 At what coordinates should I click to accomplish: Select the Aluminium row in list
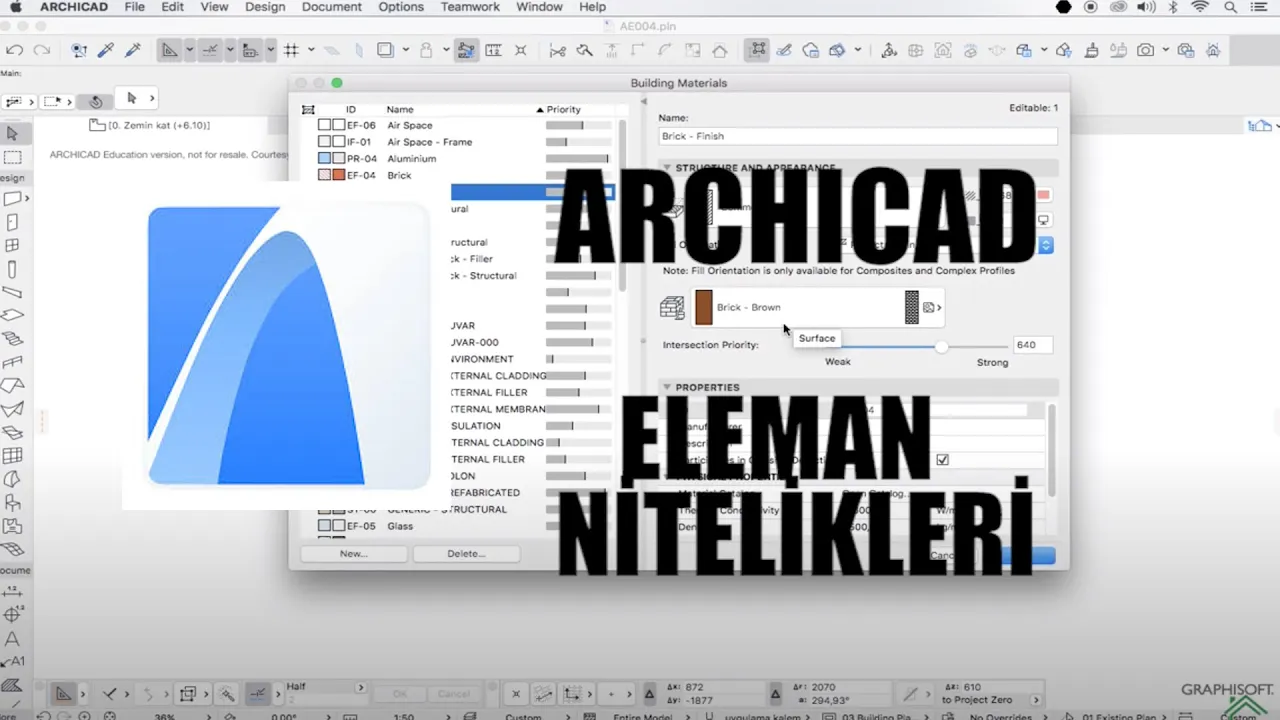coord(465,159)
